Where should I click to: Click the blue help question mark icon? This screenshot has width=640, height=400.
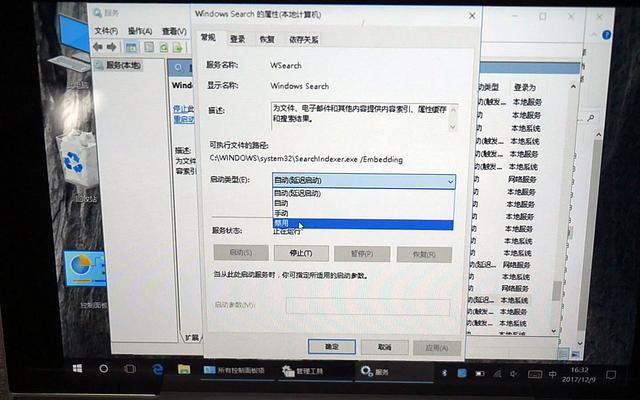(606, 35)
